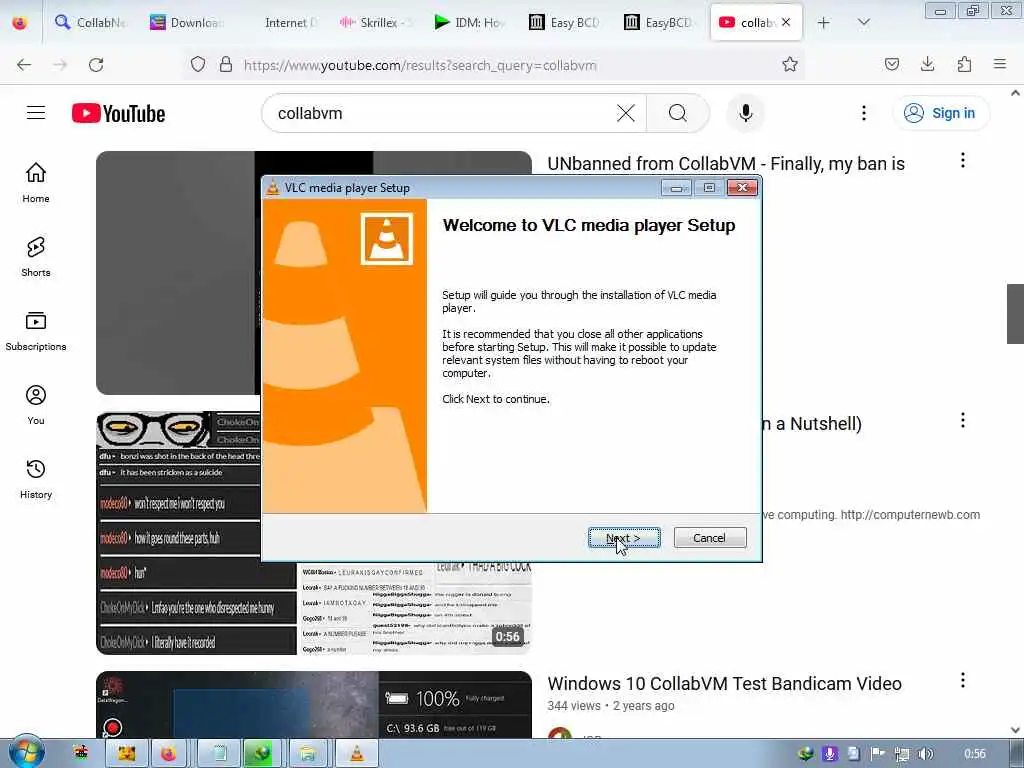Open History in the YouTube sidebar
This screenshot has height=768, width=1024.
tap(36, 479)
